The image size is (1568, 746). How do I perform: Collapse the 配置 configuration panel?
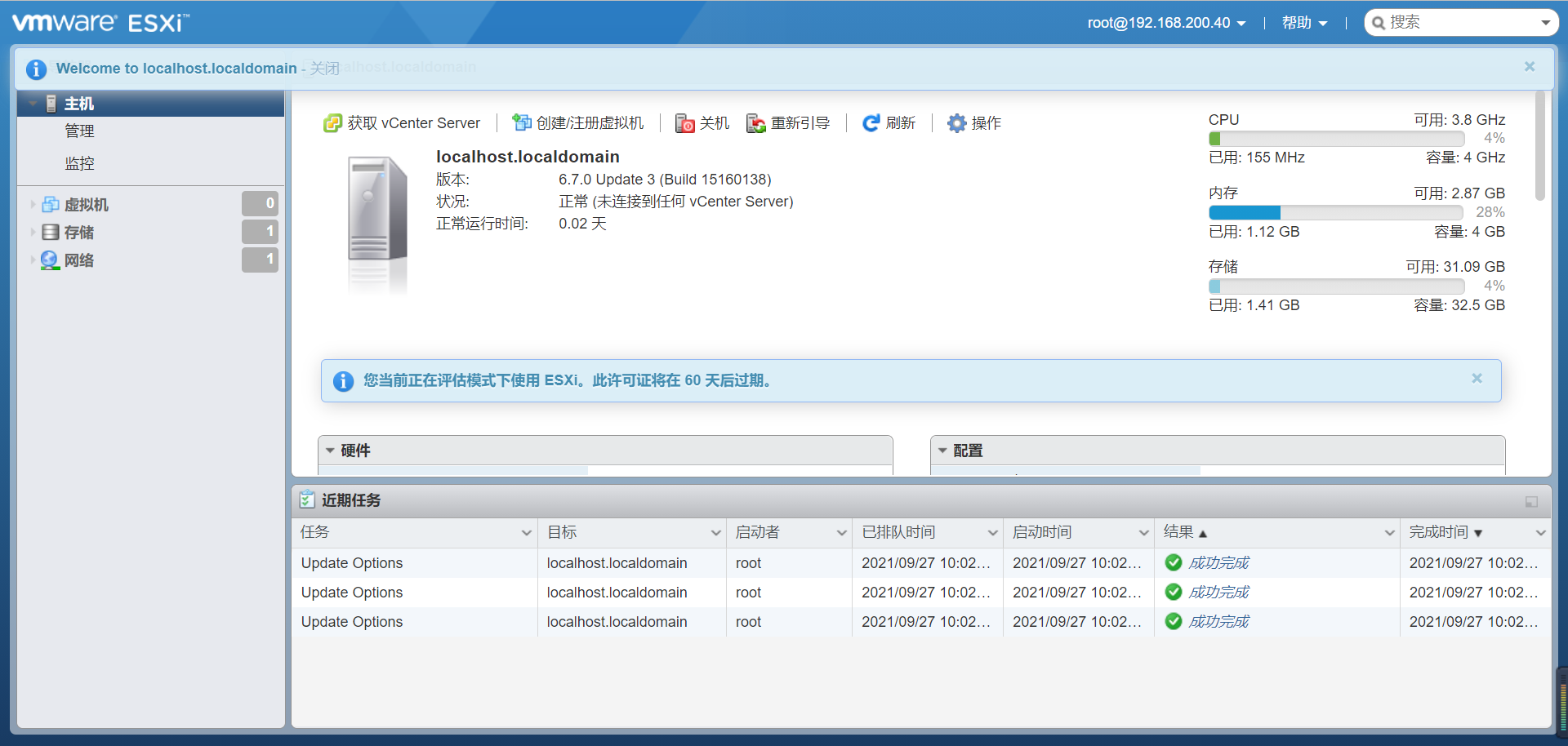942,451
